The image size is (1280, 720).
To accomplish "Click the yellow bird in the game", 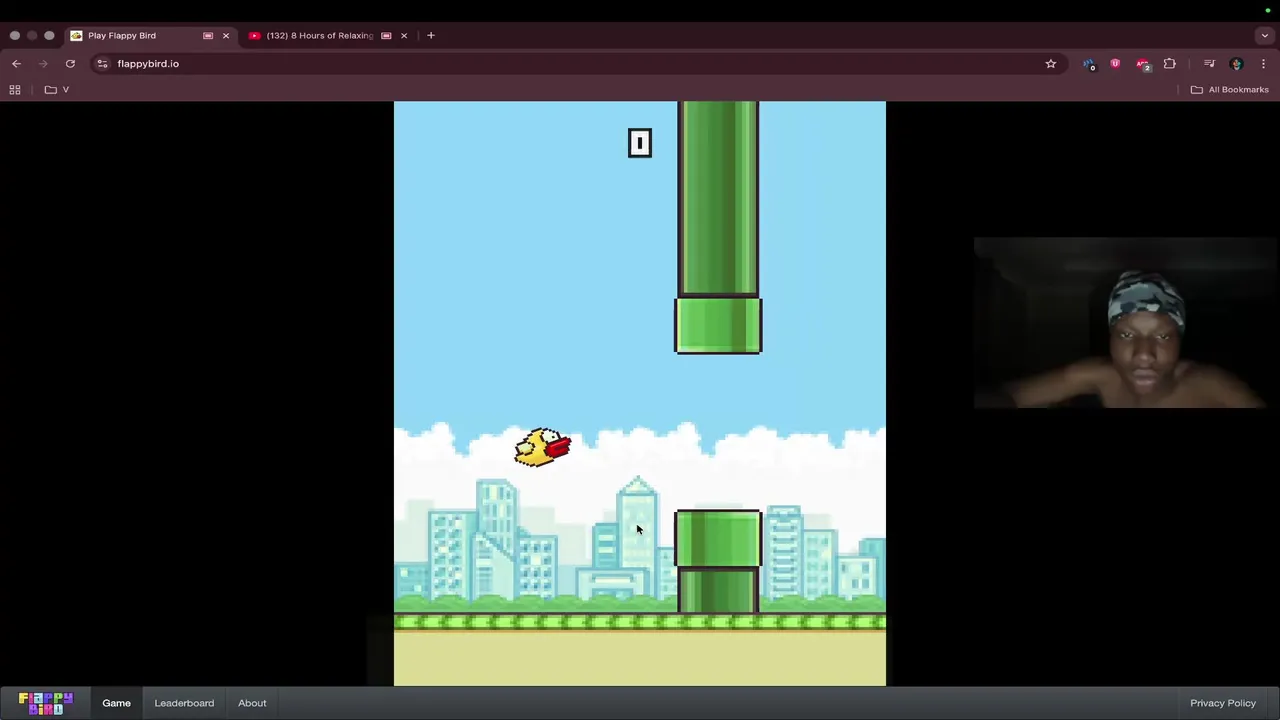I will point(542,447).
